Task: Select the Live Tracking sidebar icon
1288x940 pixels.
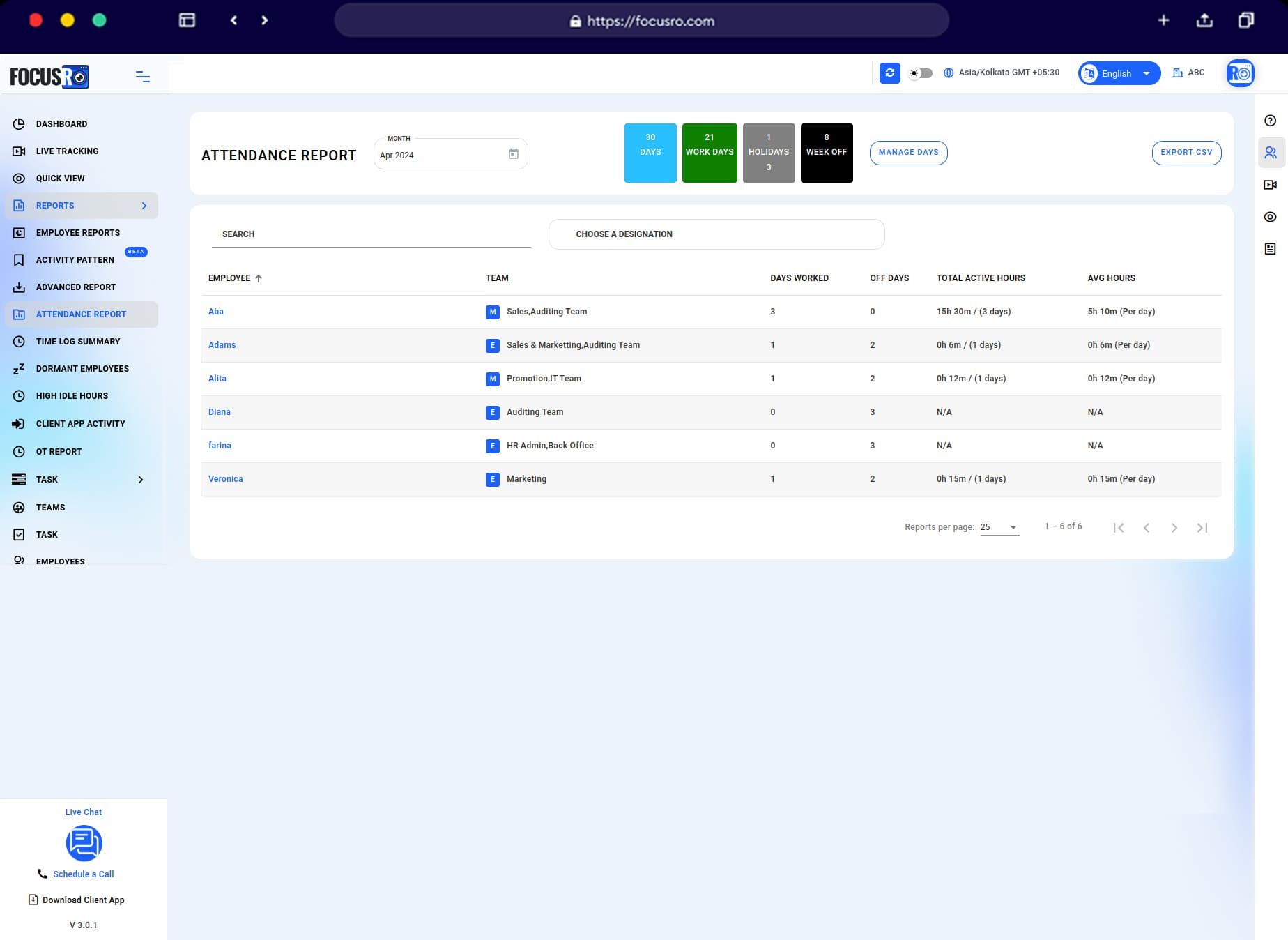Action: (19, 151)
